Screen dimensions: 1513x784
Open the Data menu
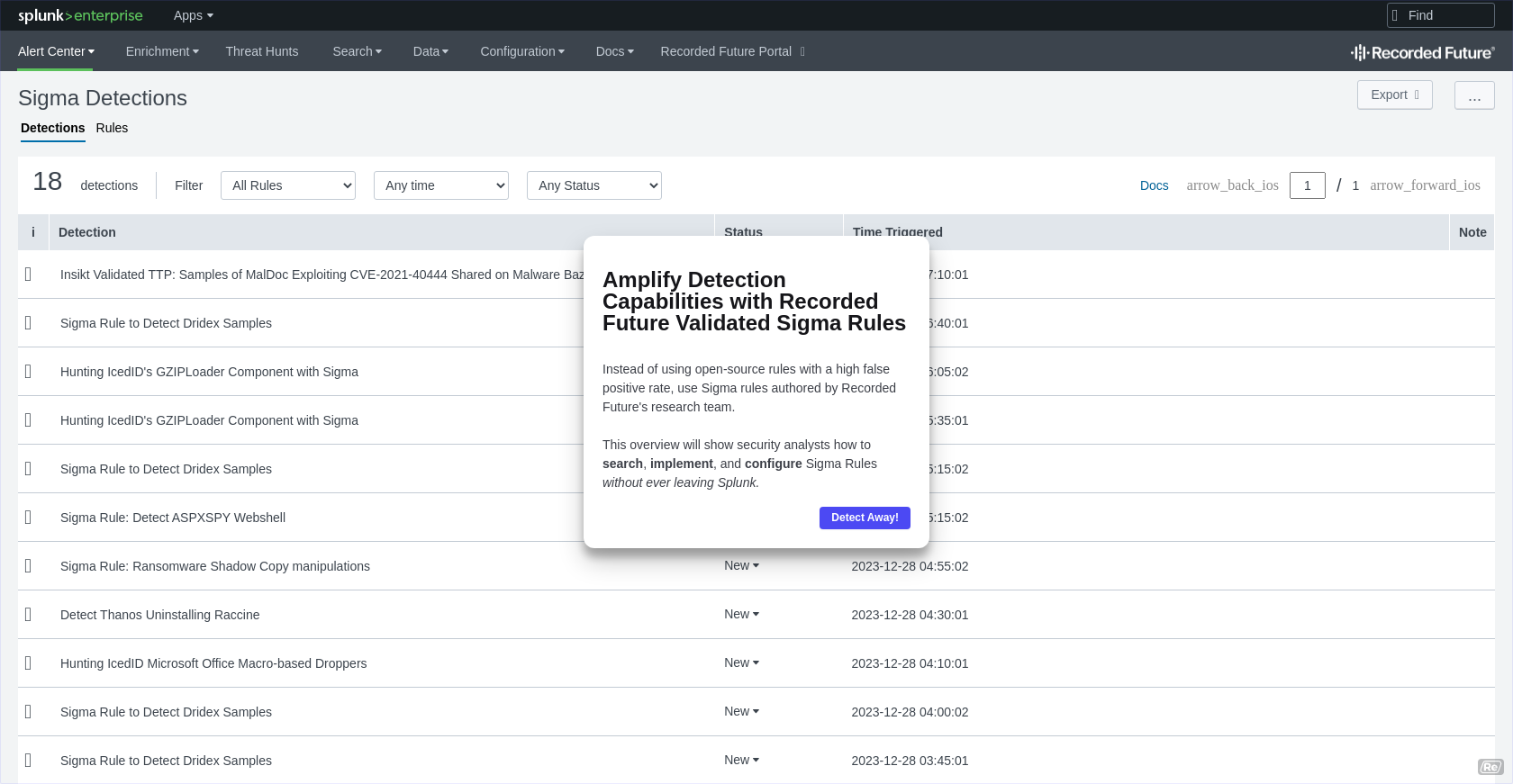coord(430,51)
